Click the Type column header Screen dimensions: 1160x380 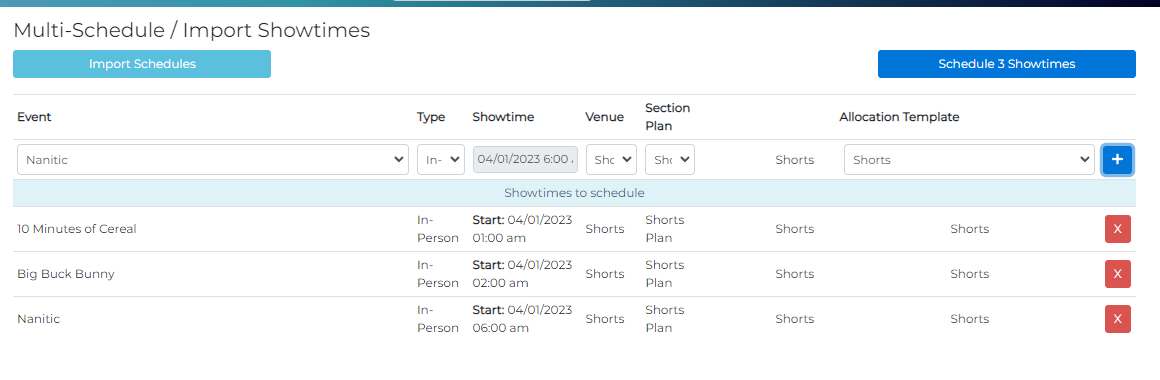pyautogui.click(x=431, y=117)
